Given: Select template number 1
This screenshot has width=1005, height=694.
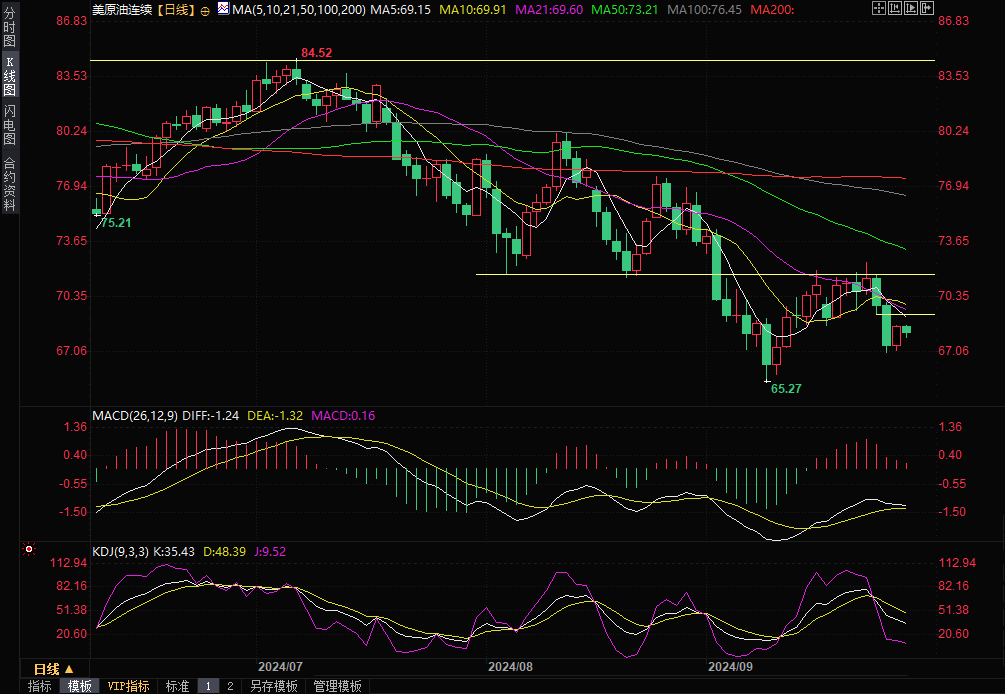Looking at the screenshot, I should (208, 686).
